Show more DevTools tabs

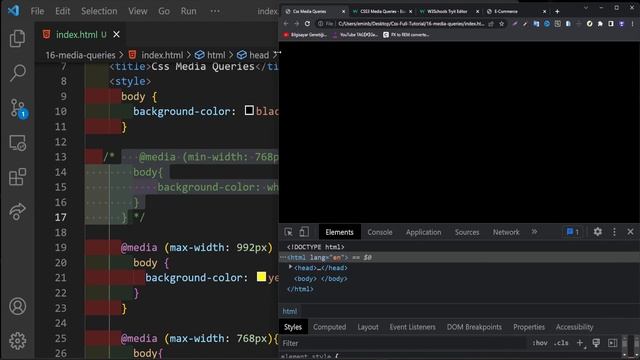click(x=534, y=232)
